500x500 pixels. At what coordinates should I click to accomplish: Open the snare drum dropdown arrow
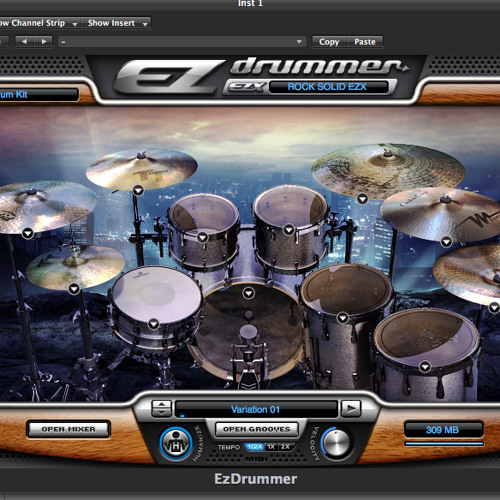[153, 324]
